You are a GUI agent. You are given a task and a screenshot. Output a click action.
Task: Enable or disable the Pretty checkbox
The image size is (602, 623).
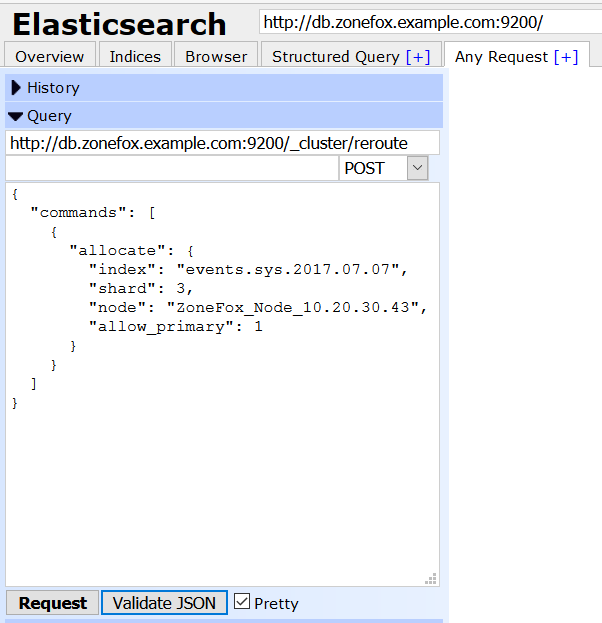click(x=242, y=602)
